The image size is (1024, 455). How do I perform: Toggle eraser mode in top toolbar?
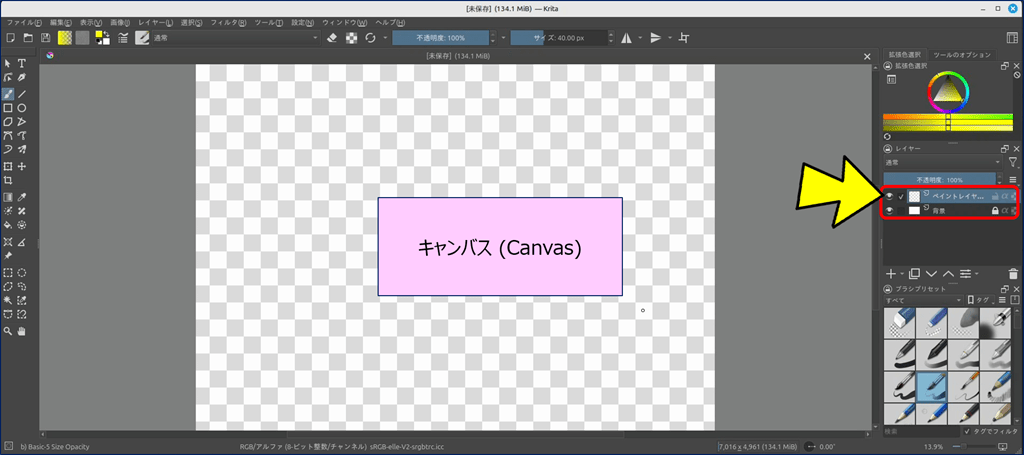(x=332, y=38)
